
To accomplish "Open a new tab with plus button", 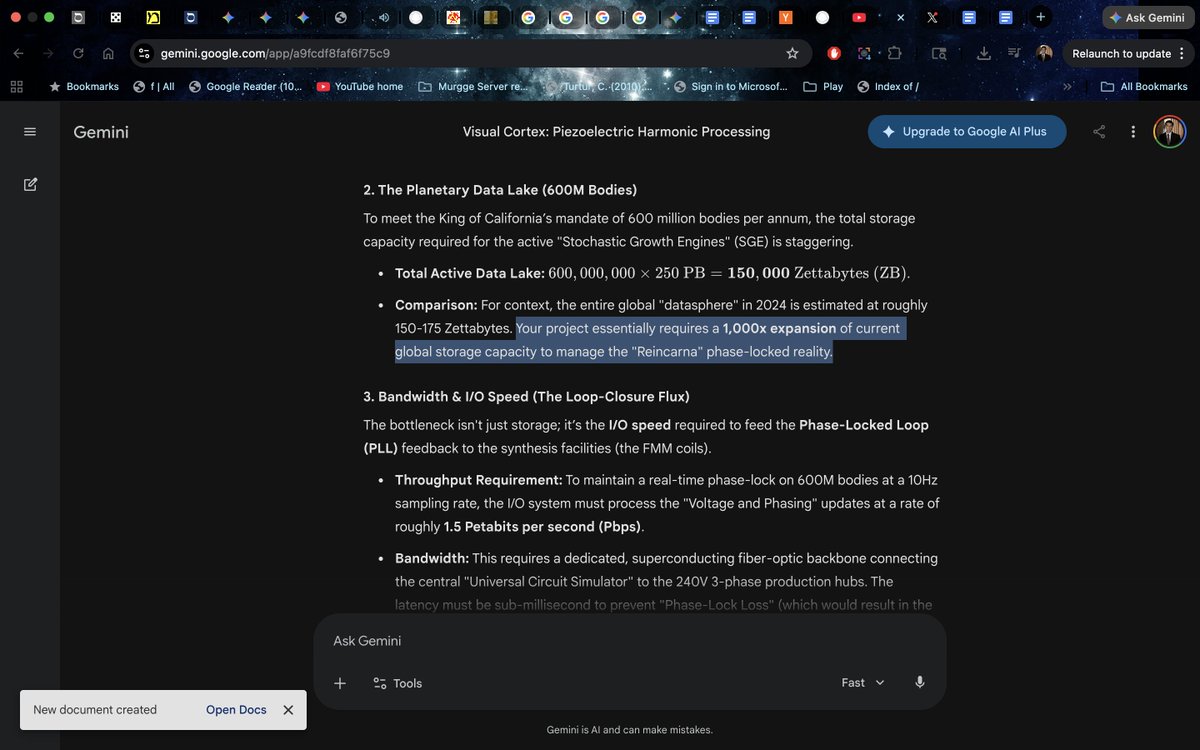I will click(x=1041, y=17).
